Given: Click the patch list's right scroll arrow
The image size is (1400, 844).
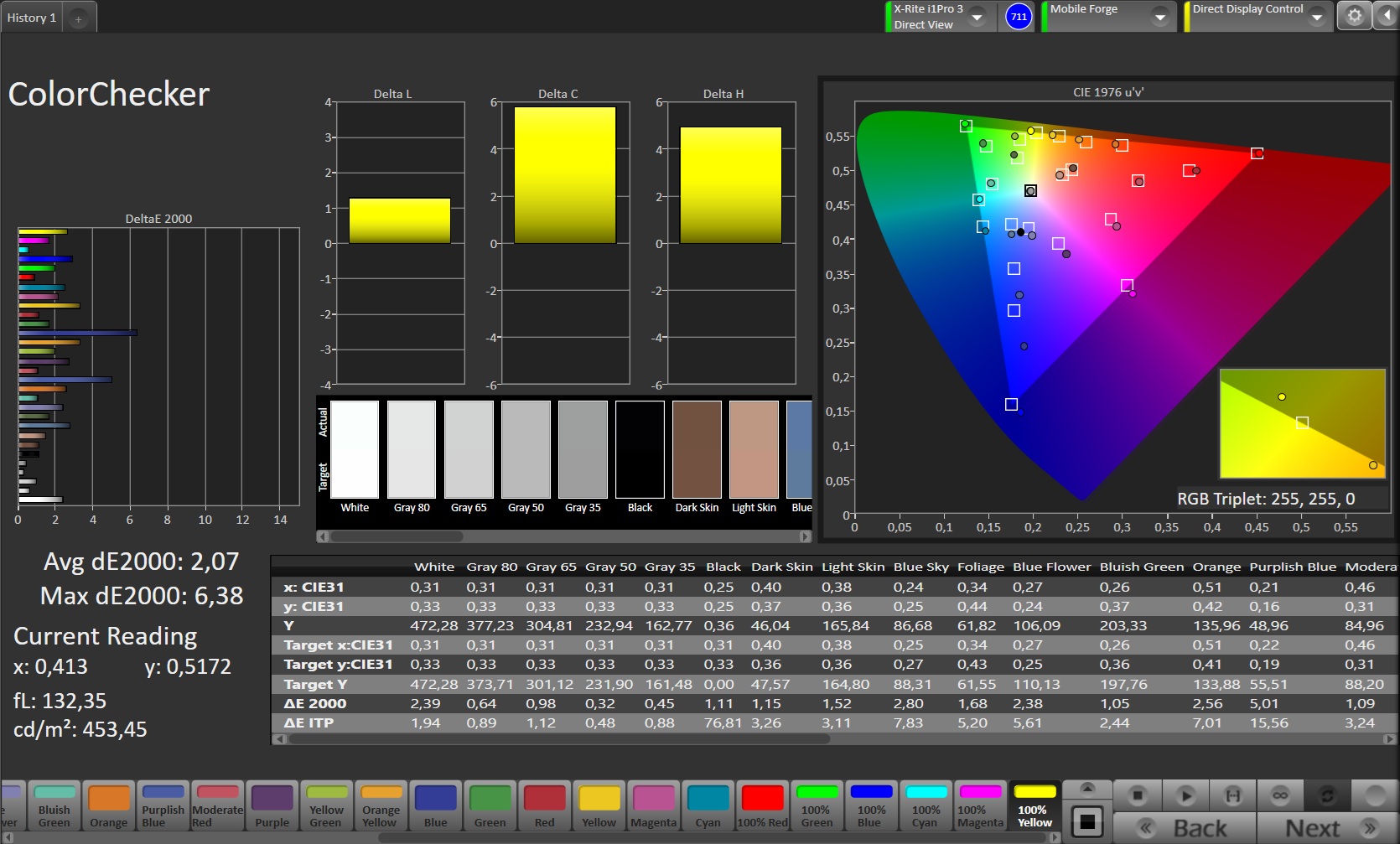Looking at the screenshot, I should click(x=1055, y=836).
